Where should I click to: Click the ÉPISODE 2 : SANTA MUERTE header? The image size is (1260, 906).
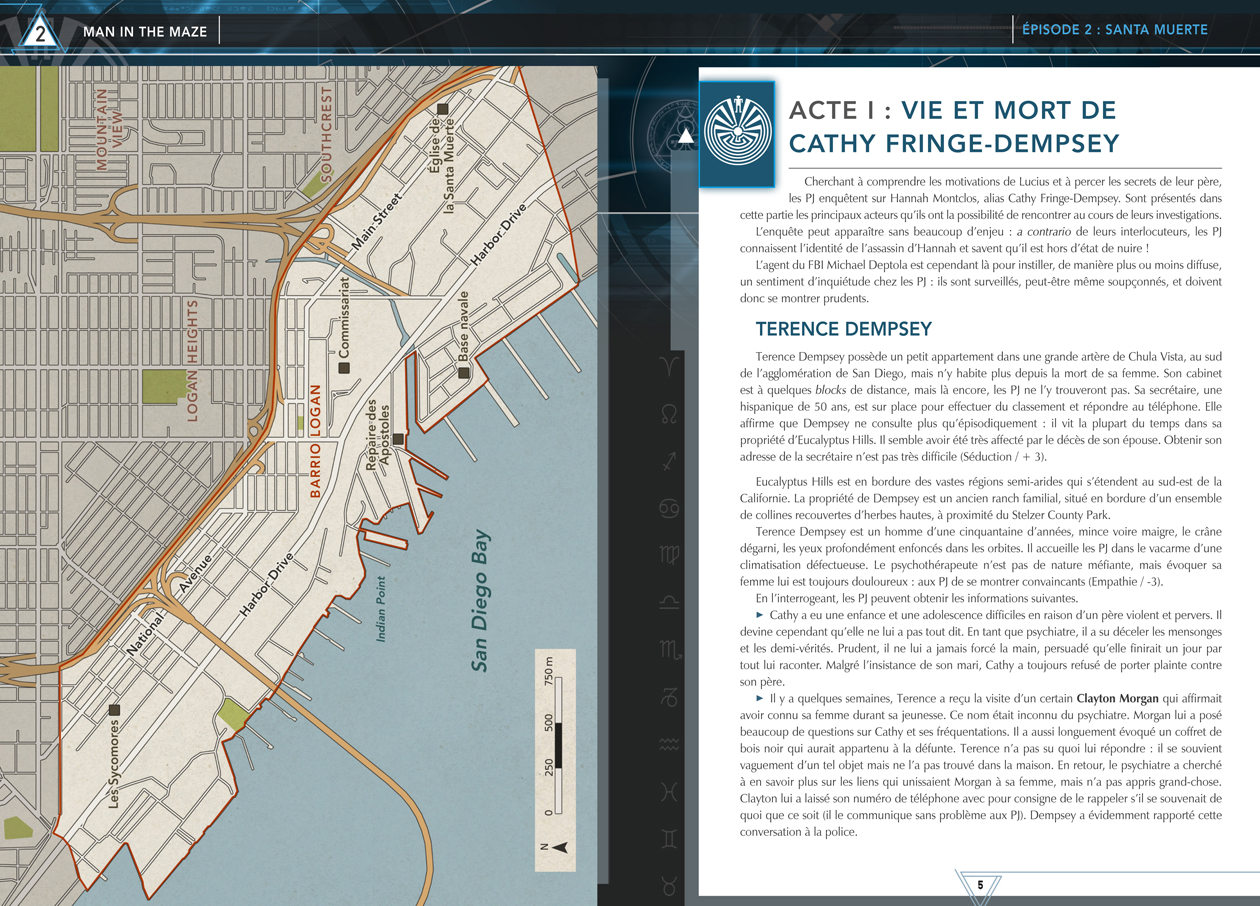(1114, 30)
